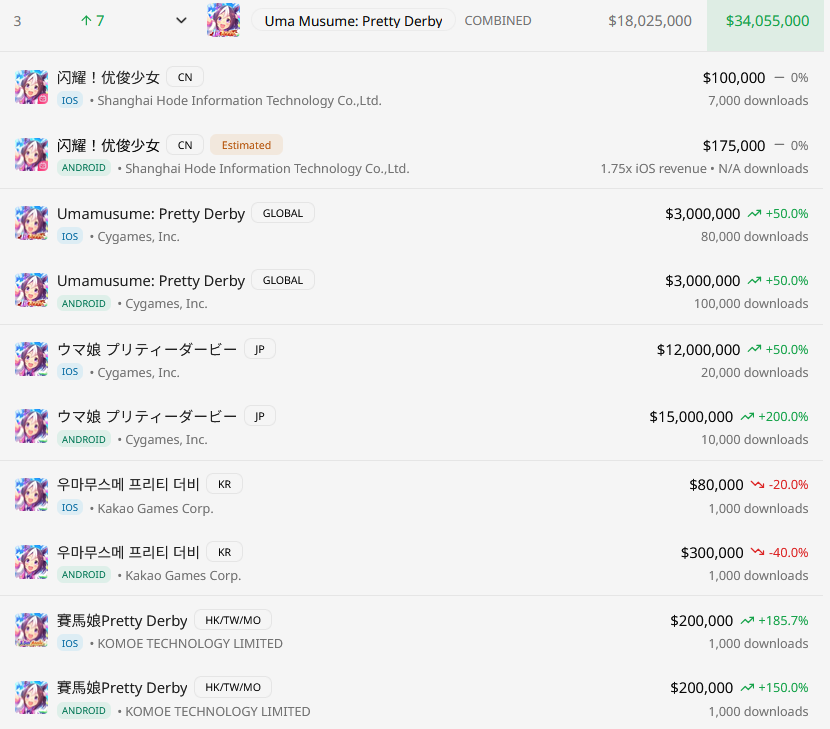
Task: Click the CN tag next to Estimated badge
Action: point(185,145)
